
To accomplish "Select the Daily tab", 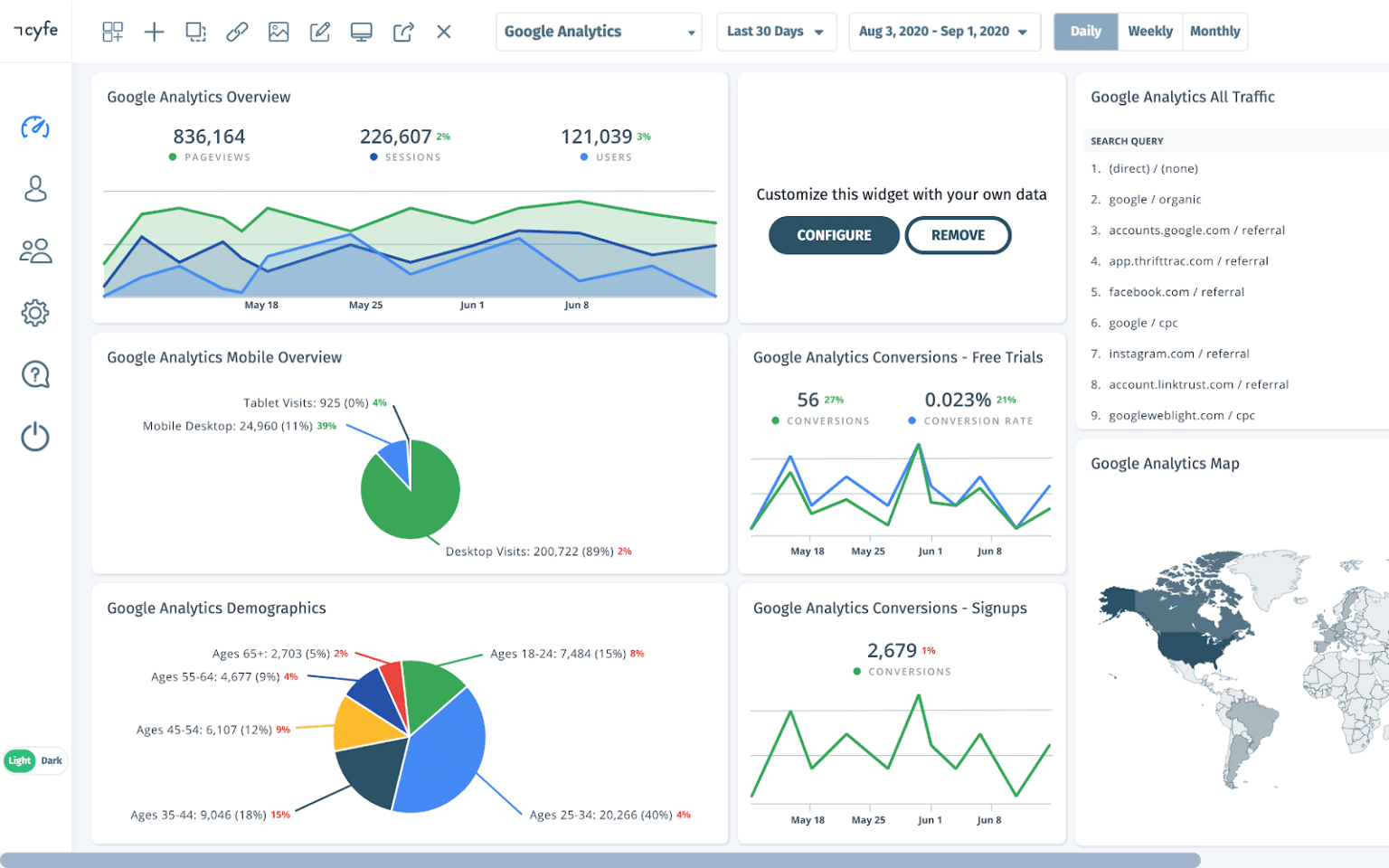I will tap(1085, 32).
